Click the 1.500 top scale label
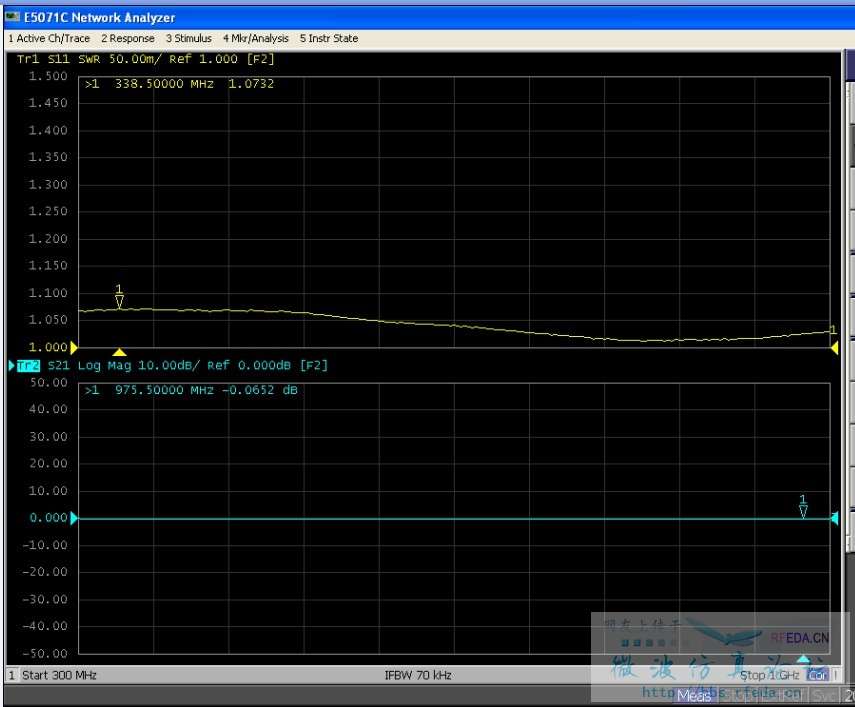Image resolution: width=855 pixels, height=707 pixels. (x=48, y=76)
